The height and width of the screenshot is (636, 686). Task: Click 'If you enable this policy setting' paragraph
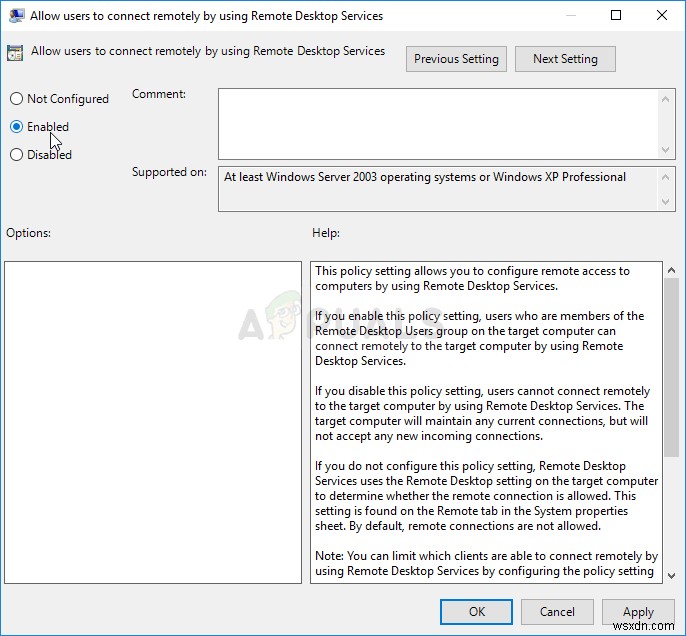tap(480, 338)
